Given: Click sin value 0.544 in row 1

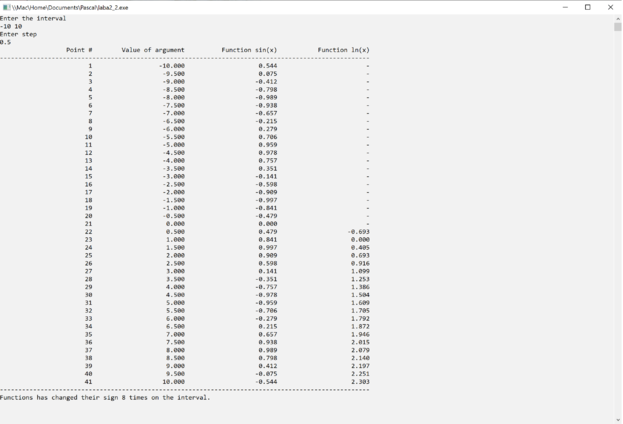Looking at the screenshot, I should [x=268, y=66].
